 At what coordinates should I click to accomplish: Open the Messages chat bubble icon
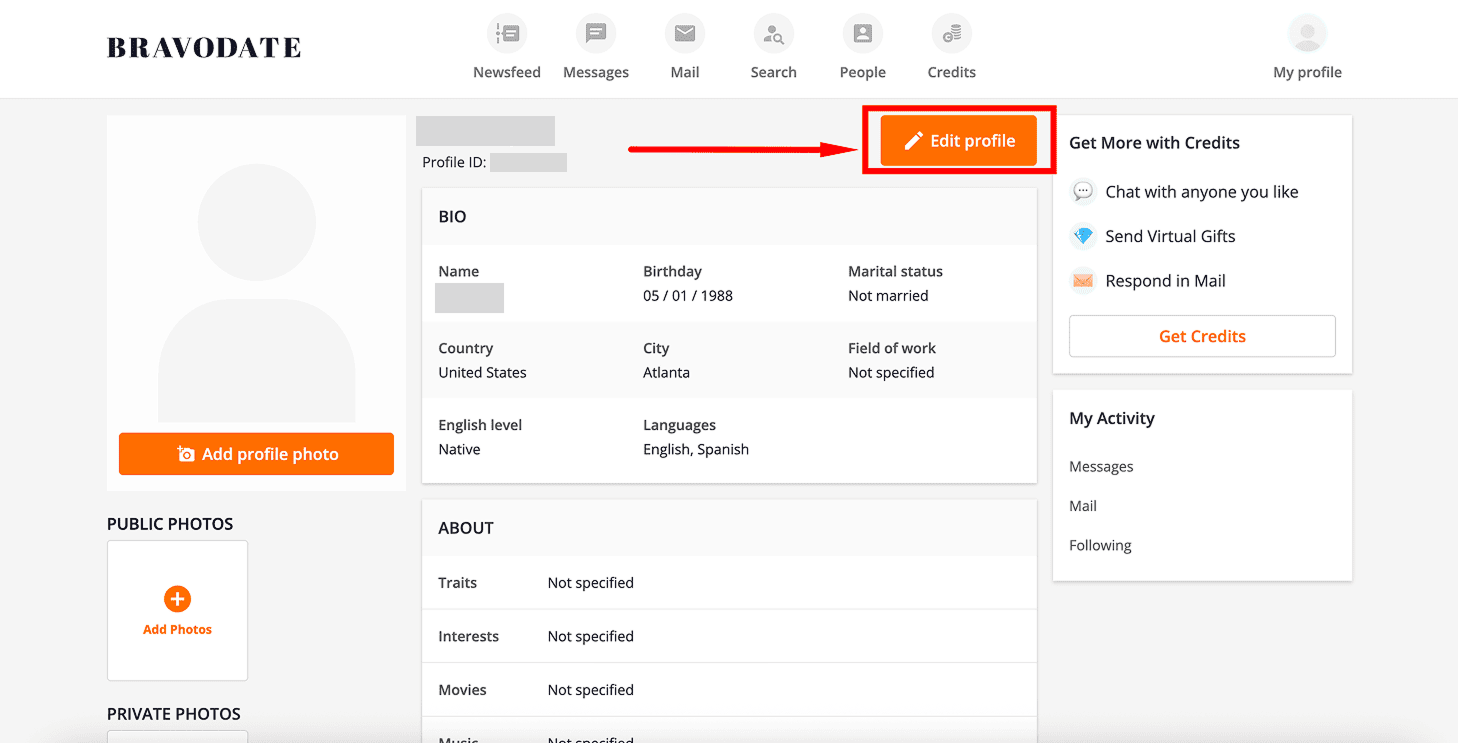coord(596,32)
